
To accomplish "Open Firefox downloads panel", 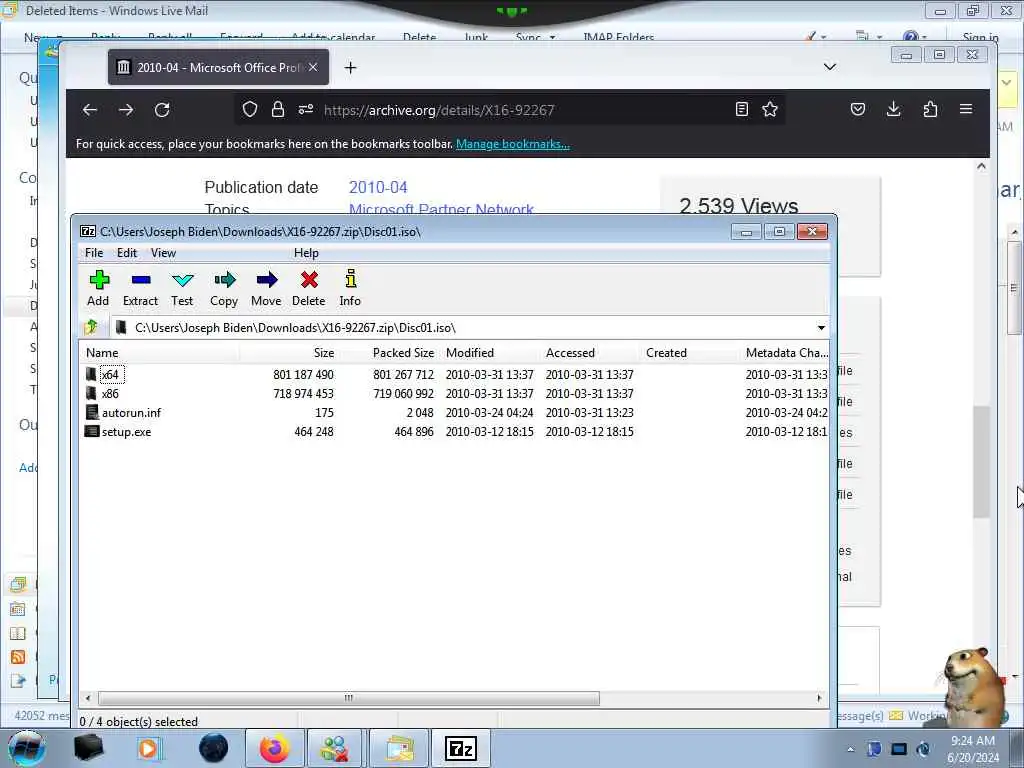I will 894,109.
